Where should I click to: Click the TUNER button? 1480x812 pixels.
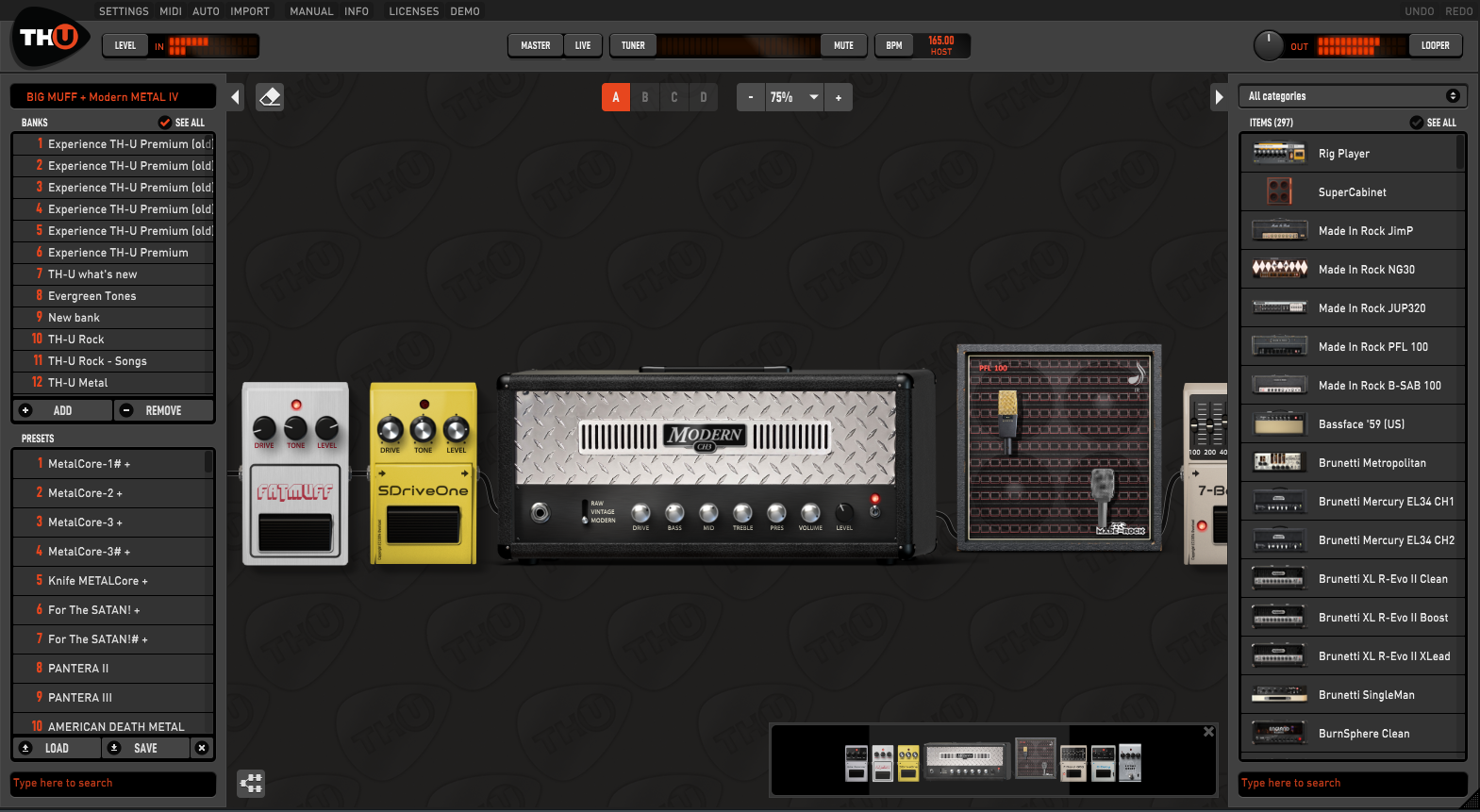[x=633, y=45]
